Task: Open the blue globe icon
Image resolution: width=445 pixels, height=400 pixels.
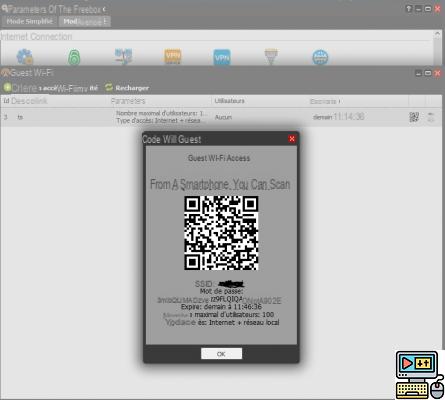Action: click(320, 57)
